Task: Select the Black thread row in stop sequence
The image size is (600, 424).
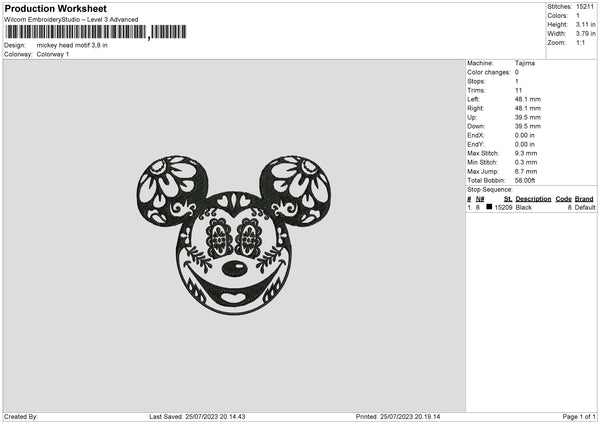Action: (x=531, y=207)
